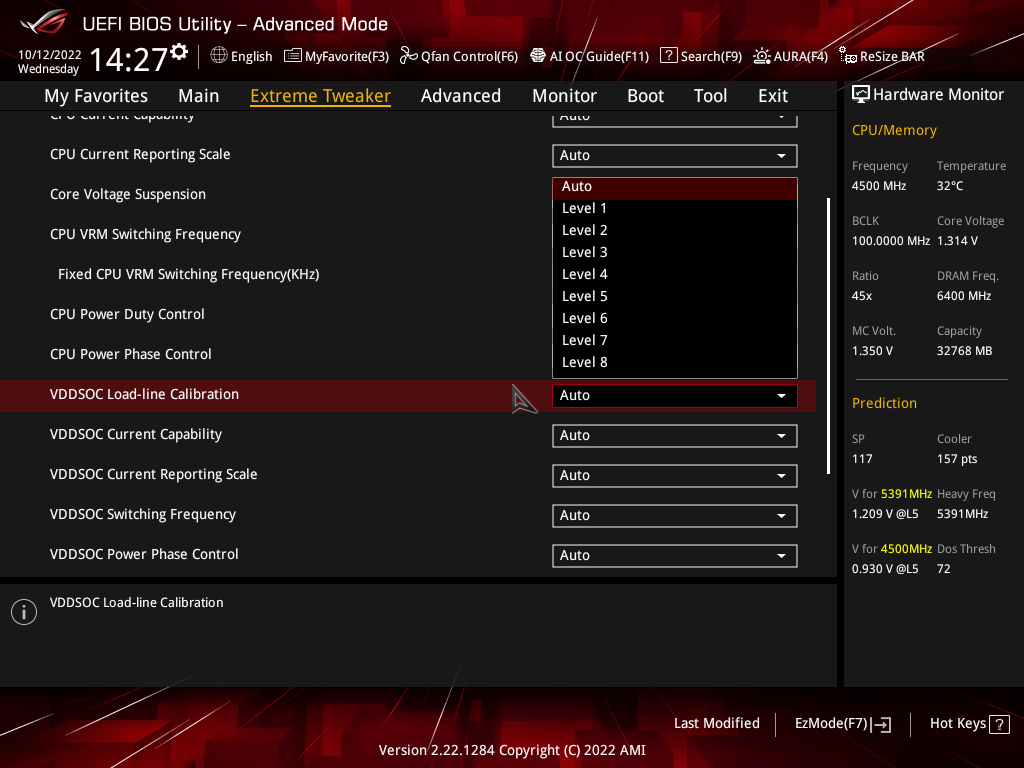
Task: Expand CPU Current Reporting Scale dropdown
Action: tap(675, 155)
